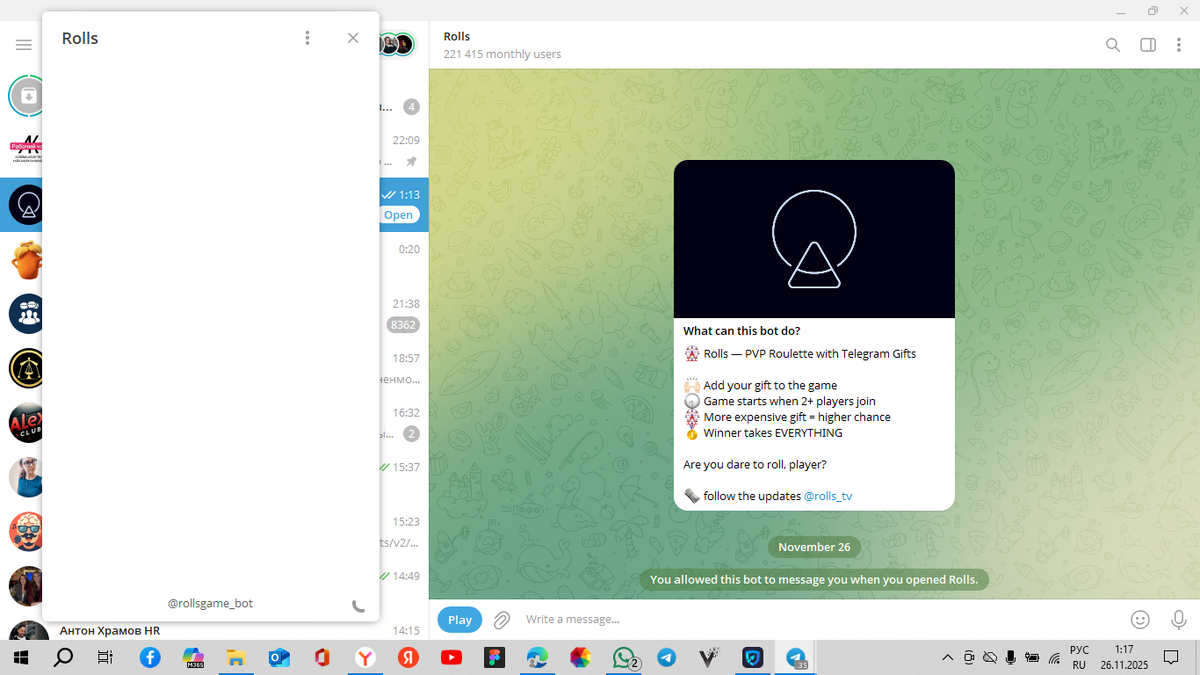Open the dark blue shield taskbar icon
The image size is (1200, 675).
[x=753, y=658]
